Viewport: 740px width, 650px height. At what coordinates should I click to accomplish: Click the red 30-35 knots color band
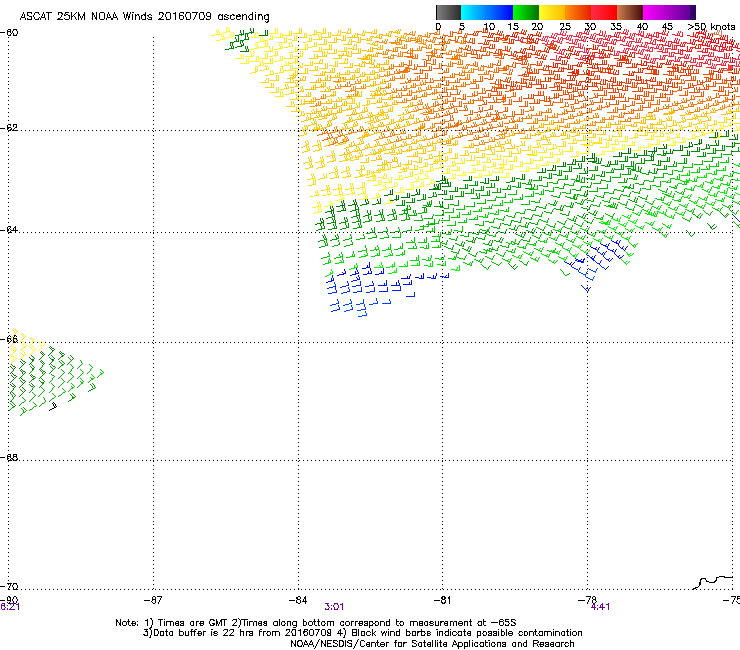click(604, 12)
